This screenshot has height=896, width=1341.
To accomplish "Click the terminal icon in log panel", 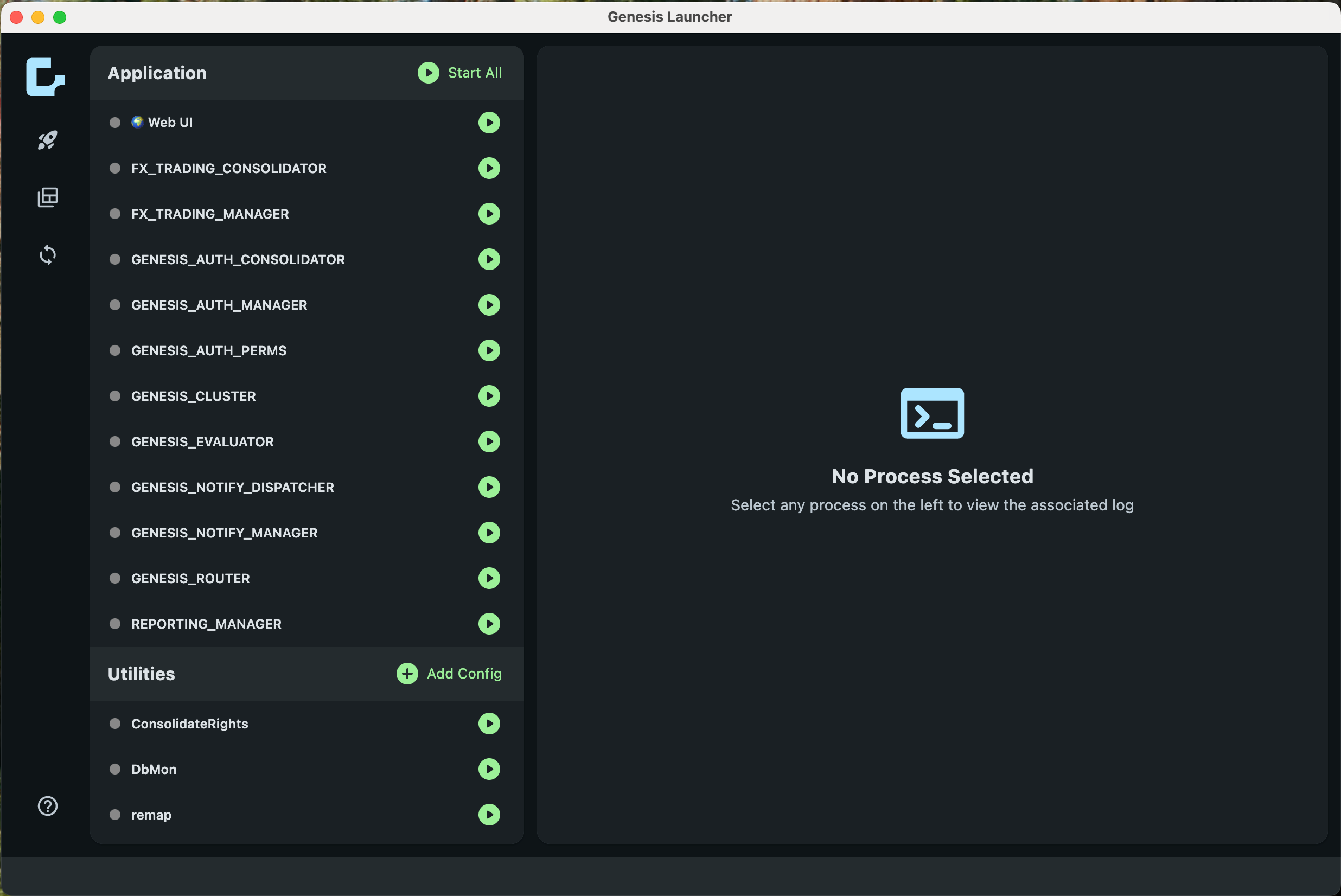I will 932,413.
